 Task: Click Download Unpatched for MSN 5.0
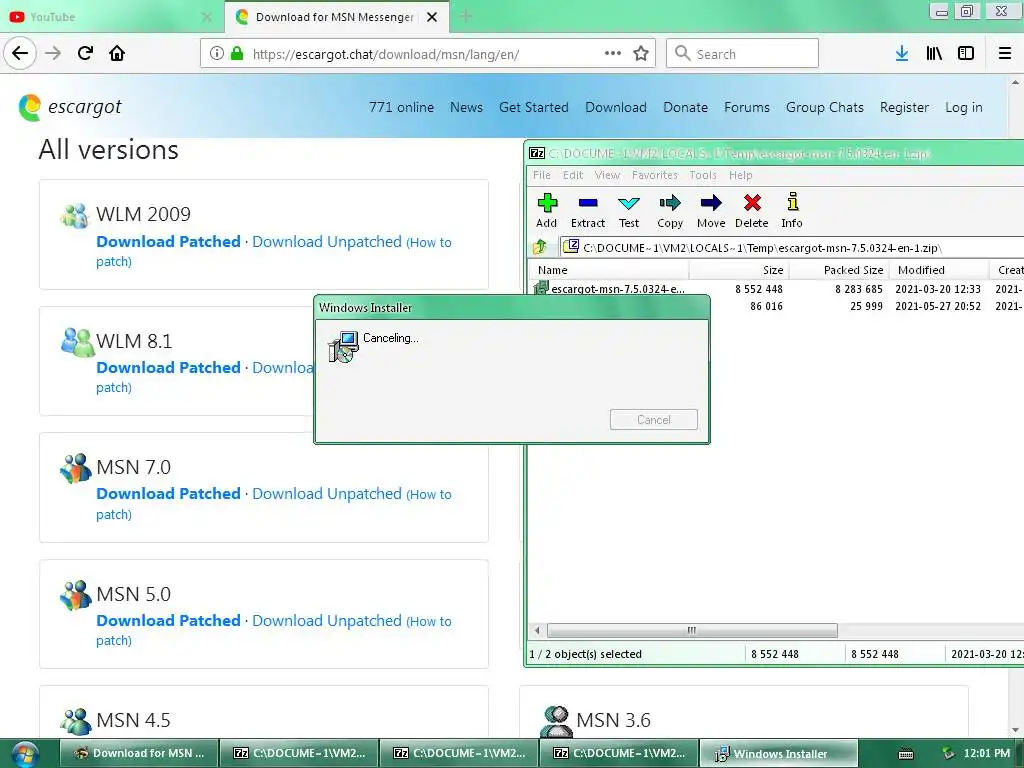tap(327, 620)
